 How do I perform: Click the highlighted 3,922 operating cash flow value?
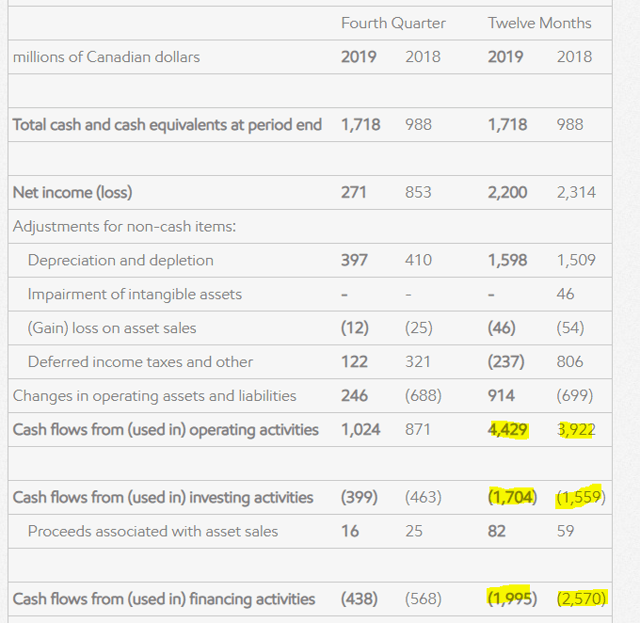point(575,430)
